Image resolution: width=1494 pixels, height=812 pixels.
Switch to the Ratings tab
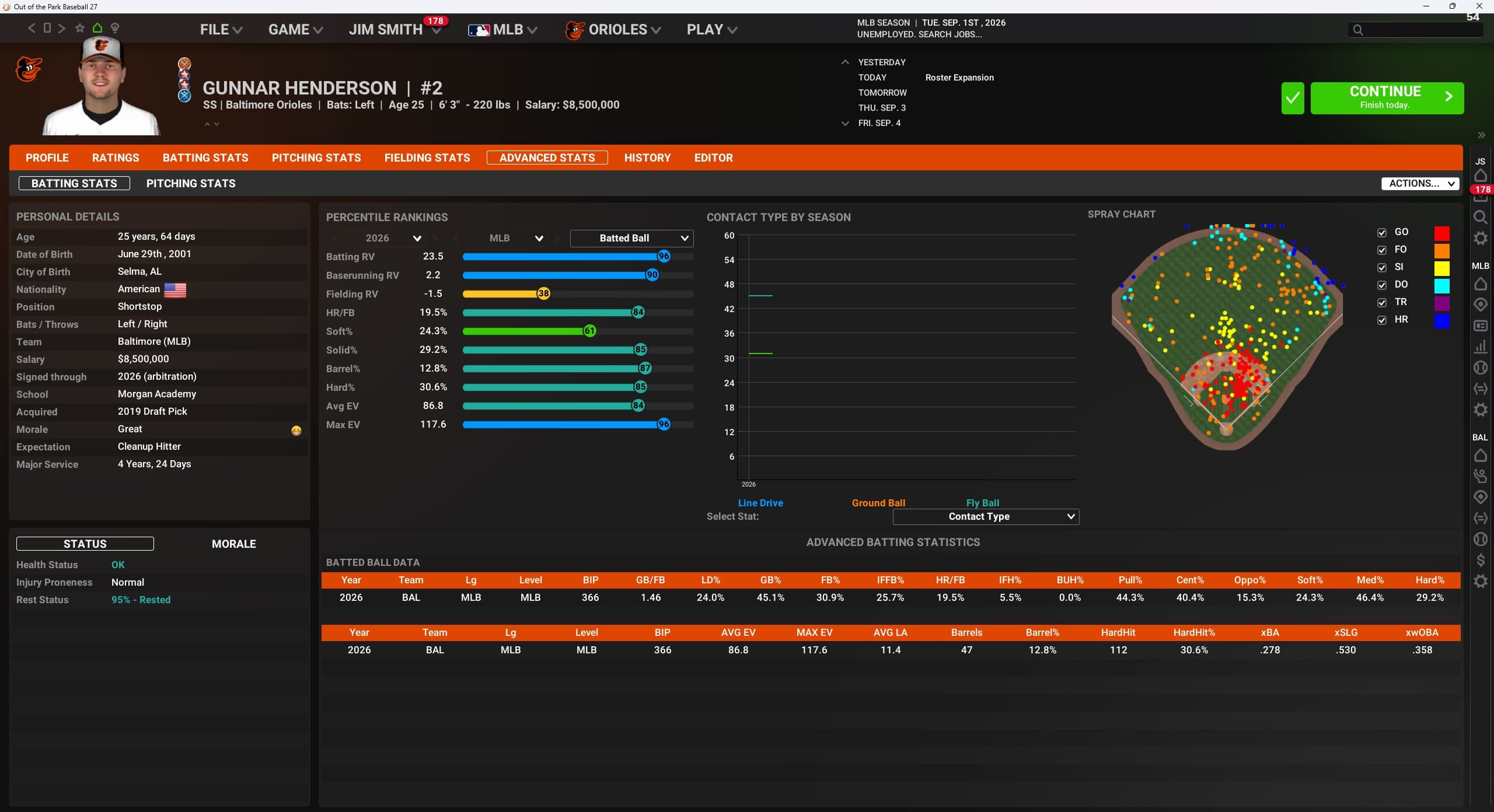tap(116, 157)
